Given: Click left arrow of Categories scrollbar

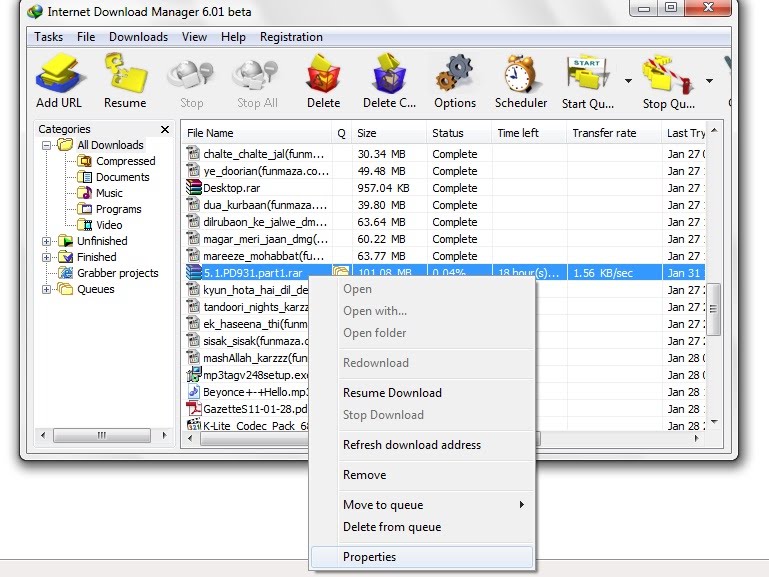Looking at the screenshot, I should (x=43, y=435).
